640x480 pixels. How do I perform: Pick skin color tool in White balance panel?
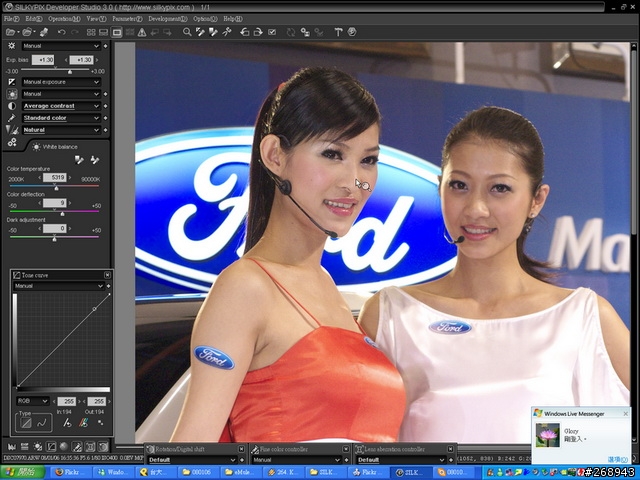point(95,160)
